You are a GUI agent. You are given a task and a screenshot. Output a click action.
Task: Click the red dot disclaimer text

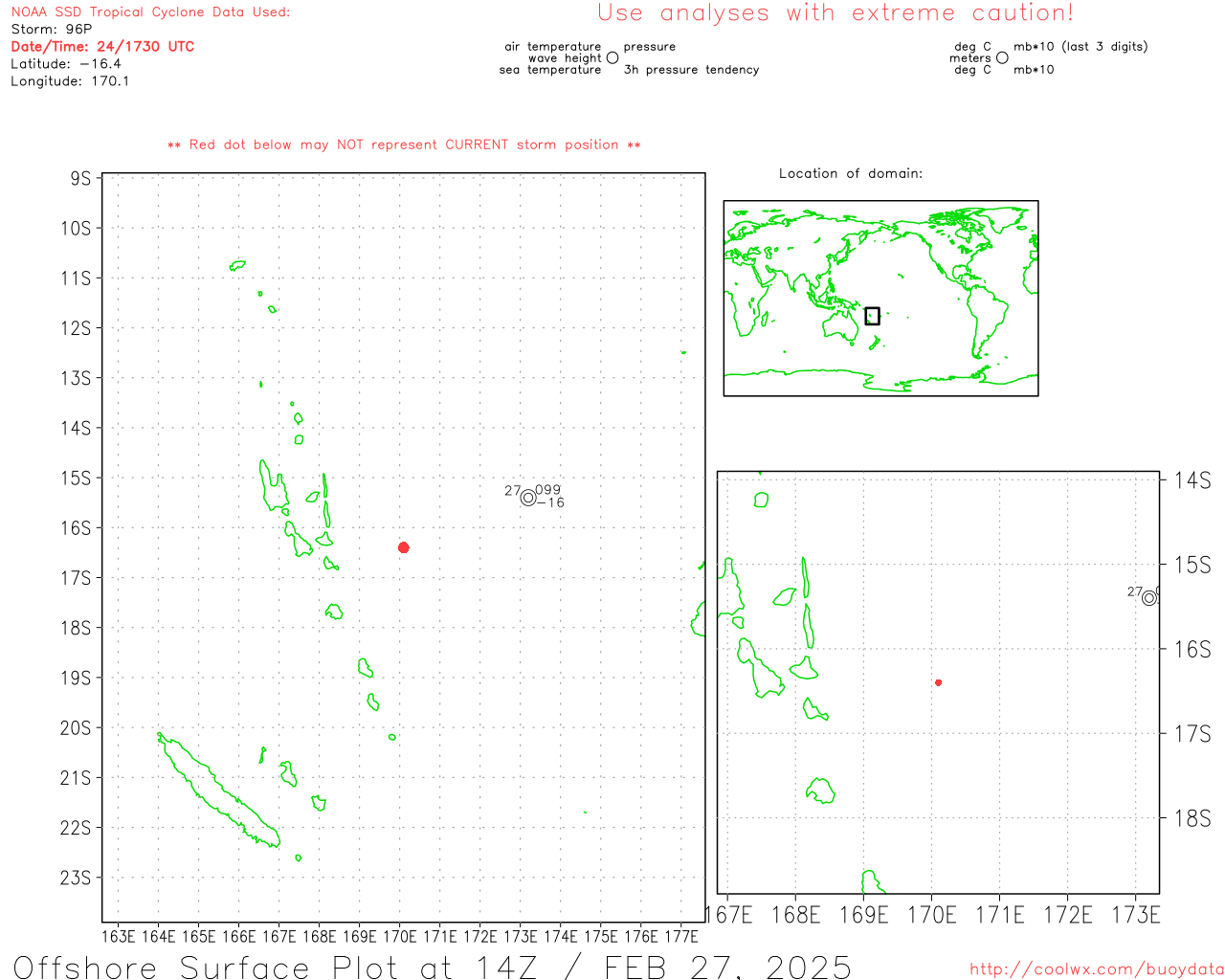[x=404, y=145]
